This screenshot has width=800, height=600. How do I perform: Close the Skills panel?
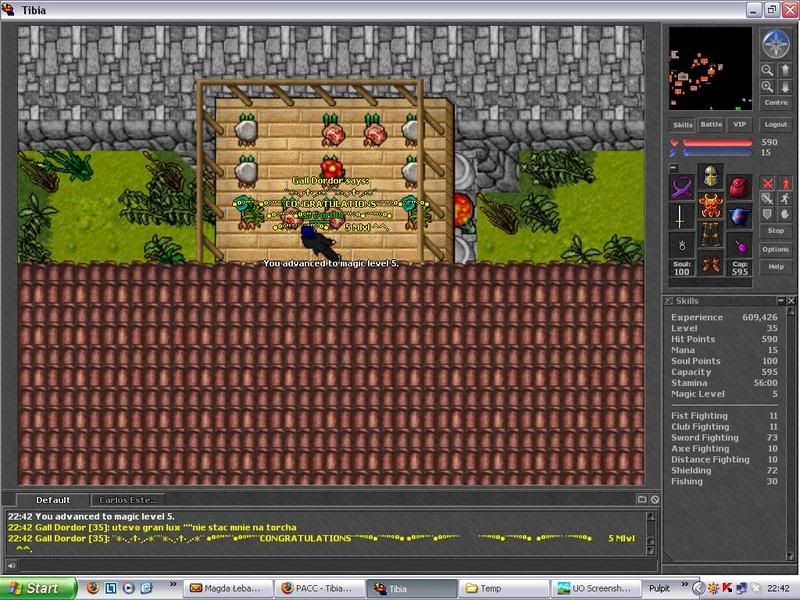tap(791, 301)
